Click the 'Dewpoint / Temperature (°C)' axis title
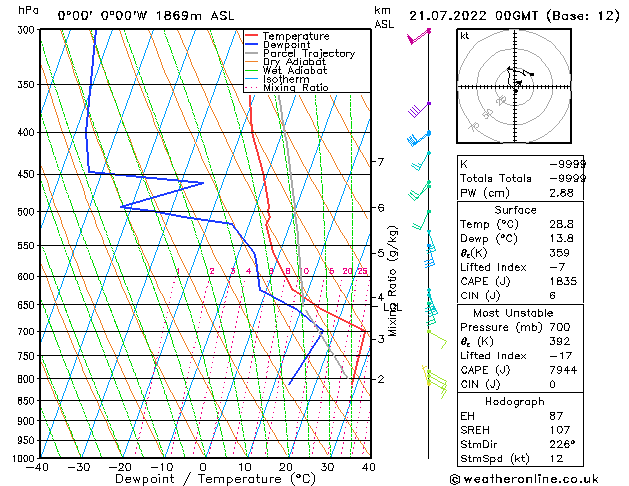Screen dimensions: 629x486 [215, 479]
